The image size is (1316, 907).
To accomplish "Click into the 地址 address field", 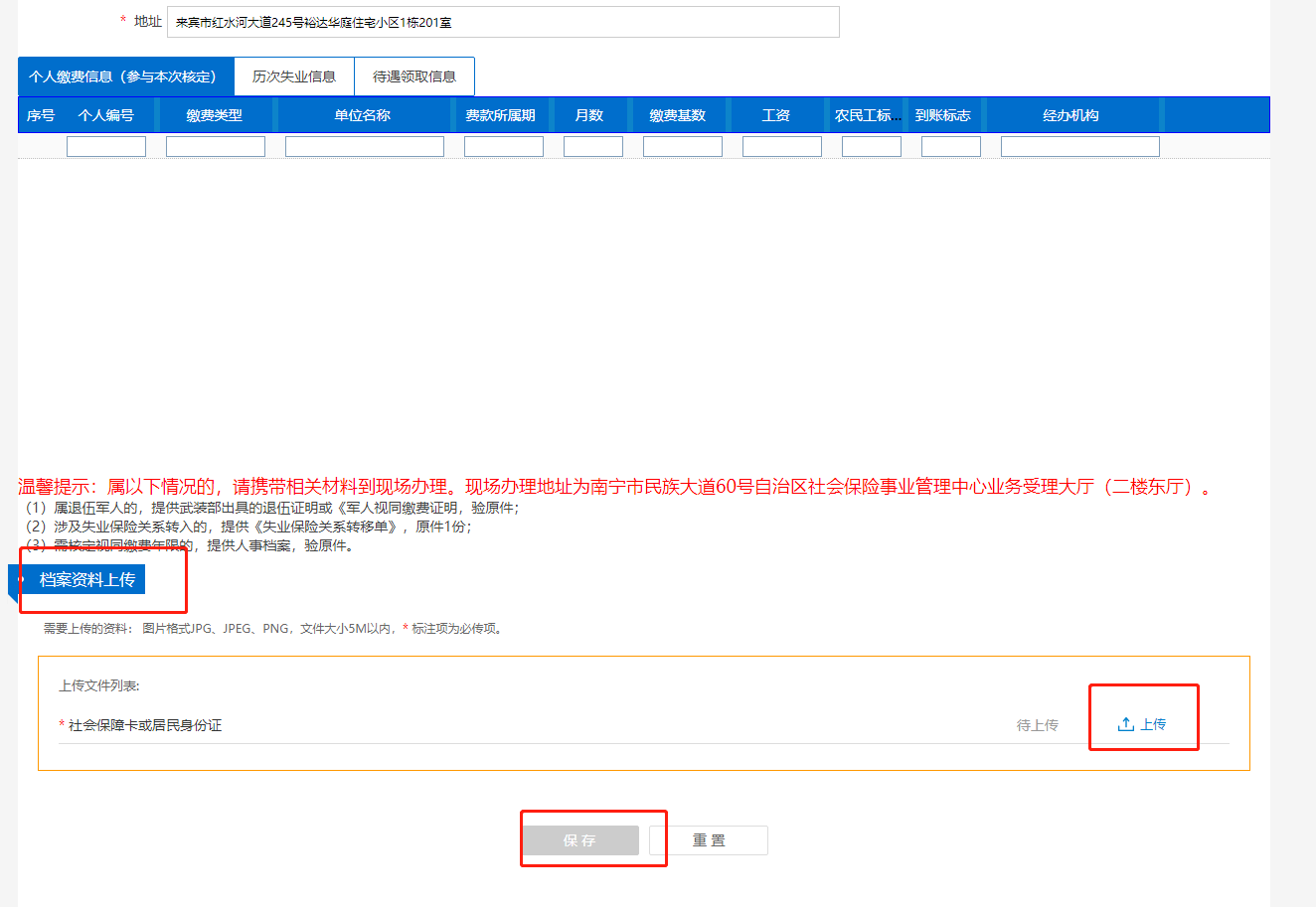I will point(503,22).
